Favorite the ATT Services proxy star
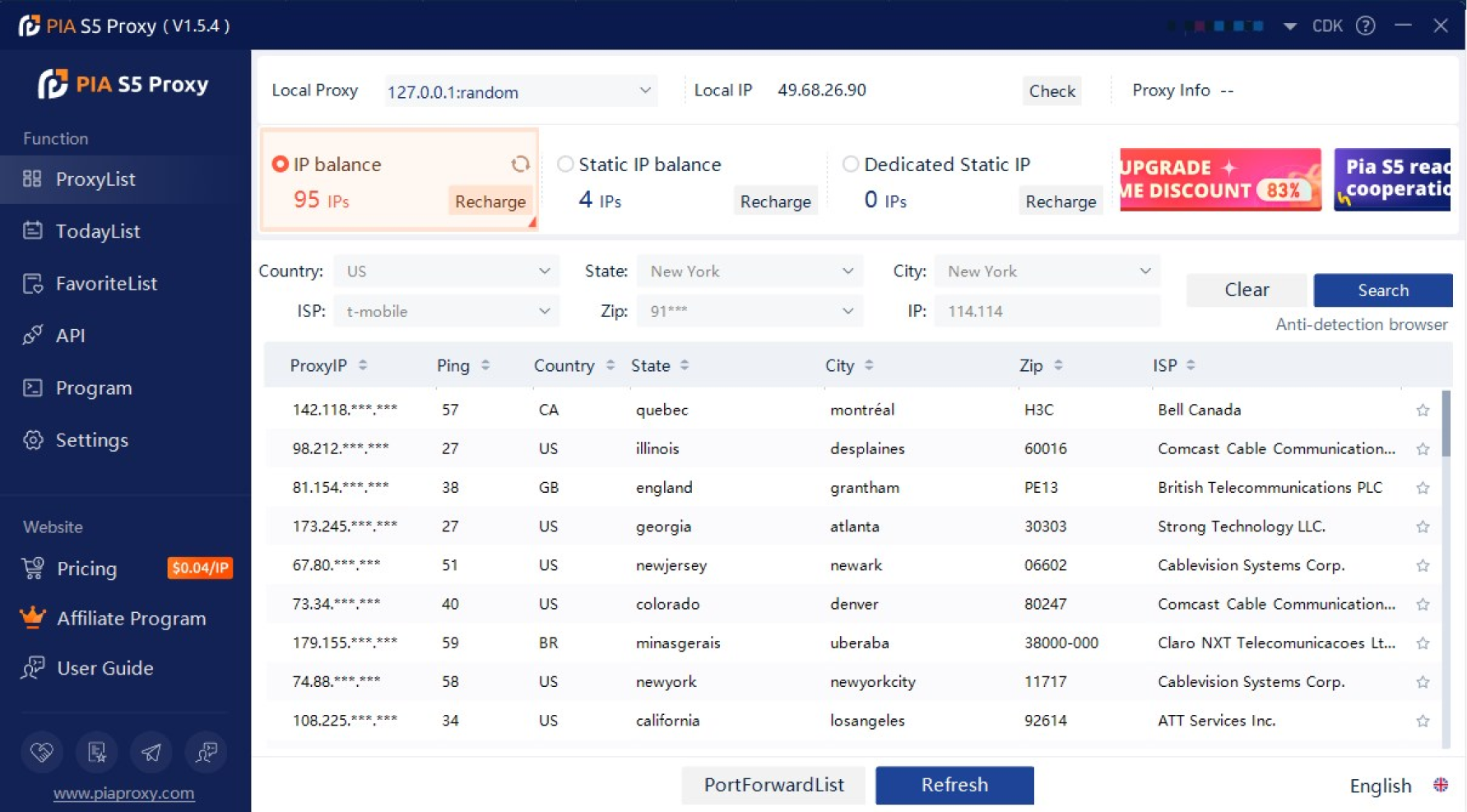1467x812 pixels. coord(1423,721)
